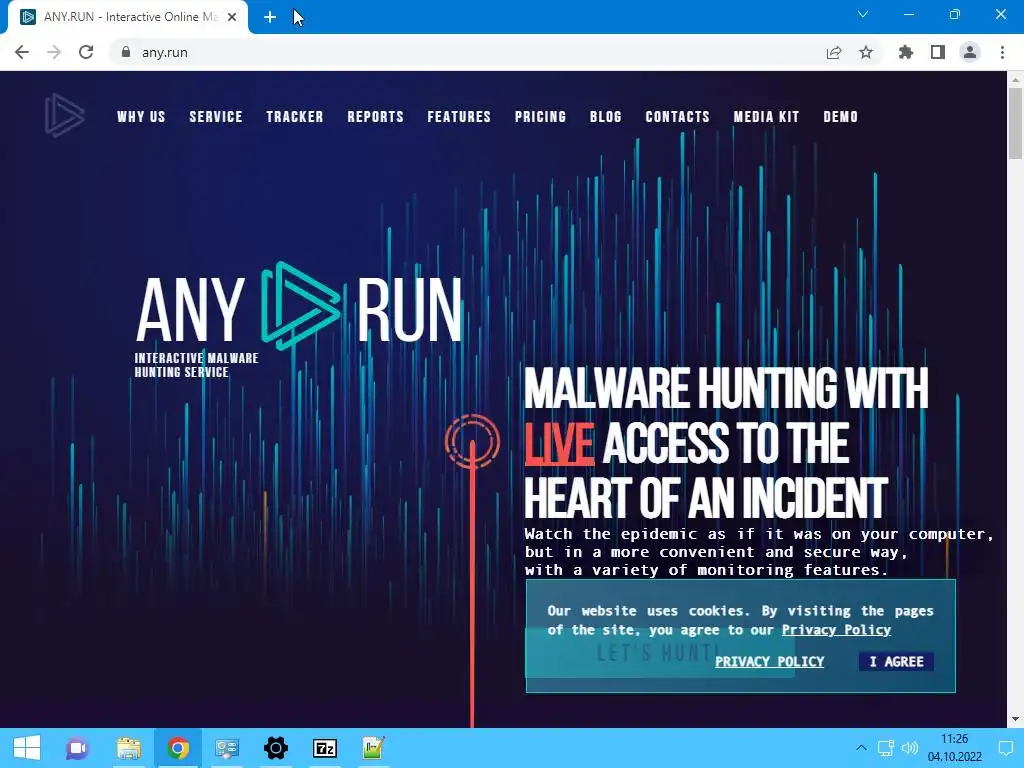Follow inline Privacy Policy link in cookie text
The image size is (1024, 768).
tap(836, 630)
